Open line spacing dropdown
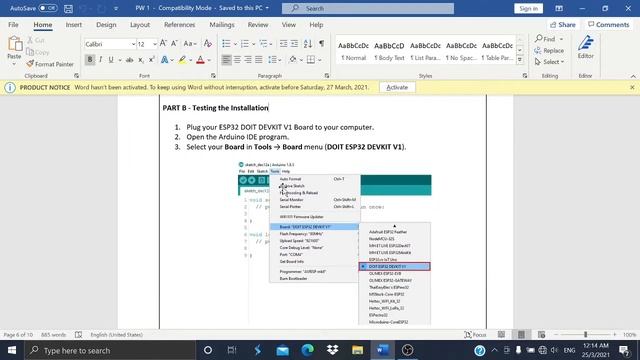This screenshot has height=360, width=640. tap(274, 60)
